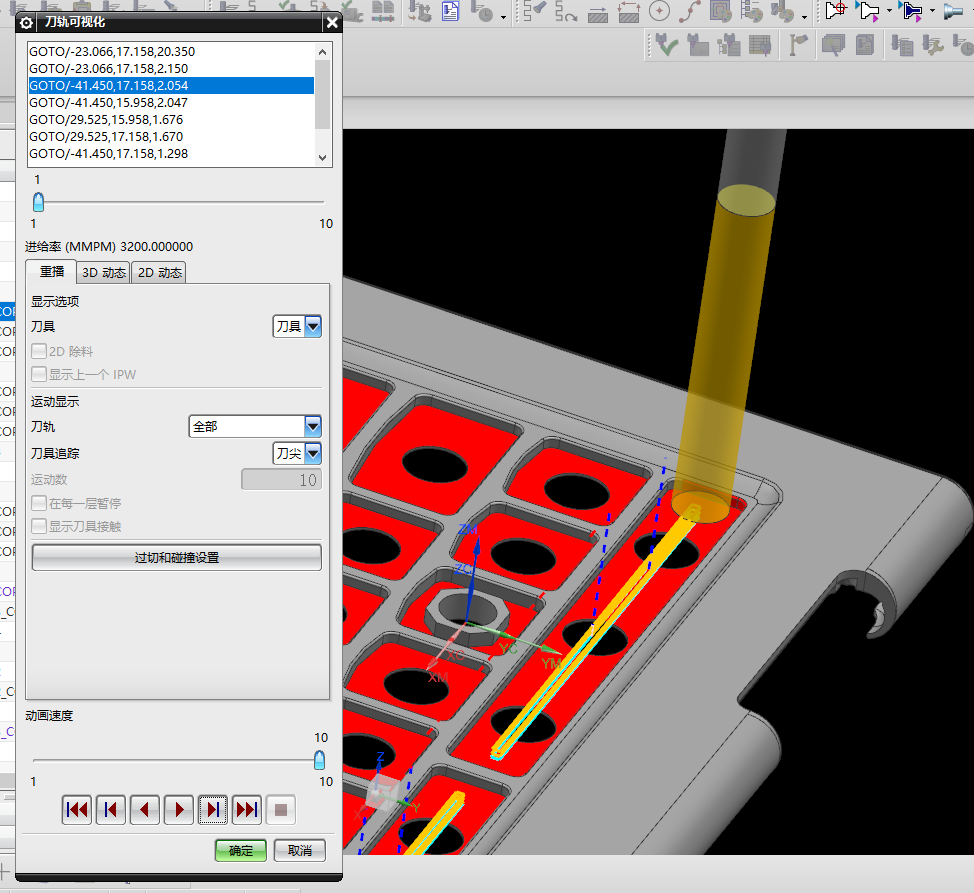Click the tool with palette icon
974x893 pixels.
(x=782, y=11)
